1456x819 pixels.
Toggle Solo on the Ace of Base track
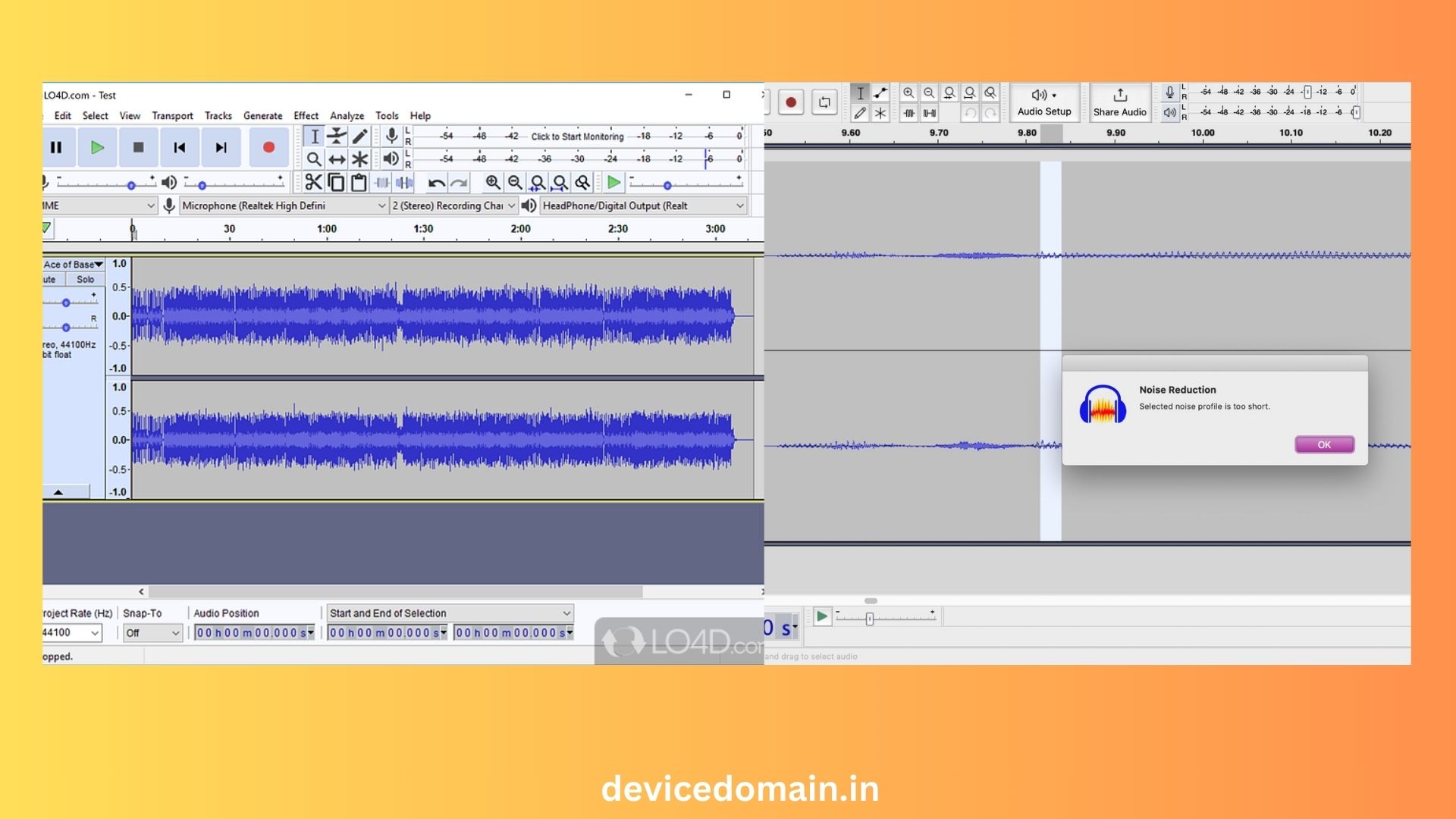pos(85,279)
